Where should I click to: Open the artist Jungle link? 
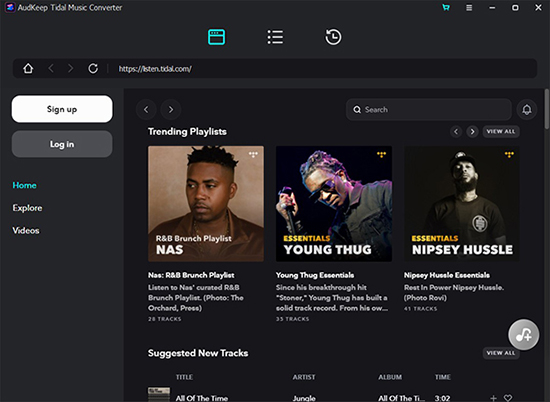(x=304, y=398)
